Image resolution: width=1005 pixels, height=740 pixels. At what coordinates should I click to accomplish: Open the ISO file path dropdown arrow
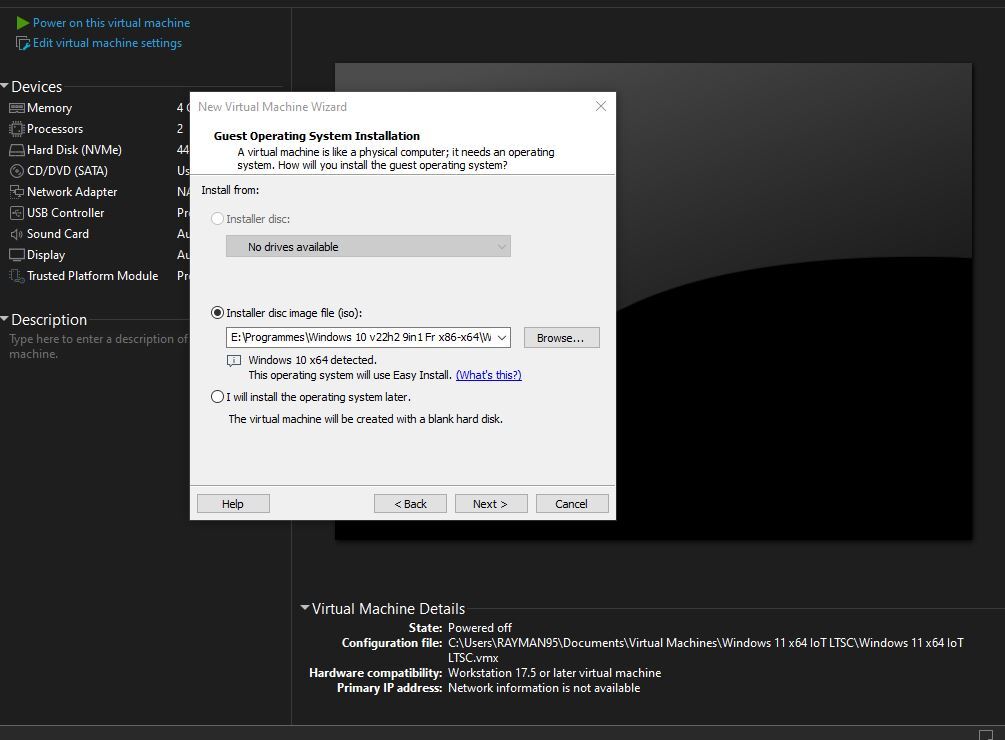pos(502,337)
